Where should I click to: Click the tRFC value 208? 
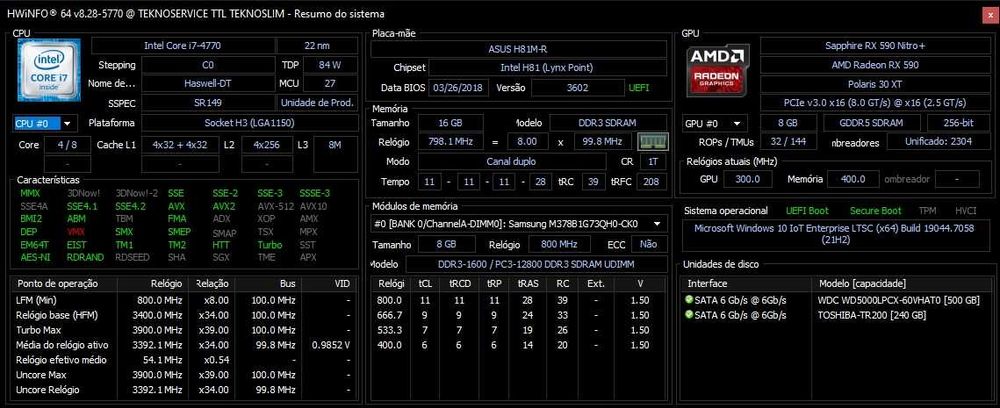pos(653,182)
